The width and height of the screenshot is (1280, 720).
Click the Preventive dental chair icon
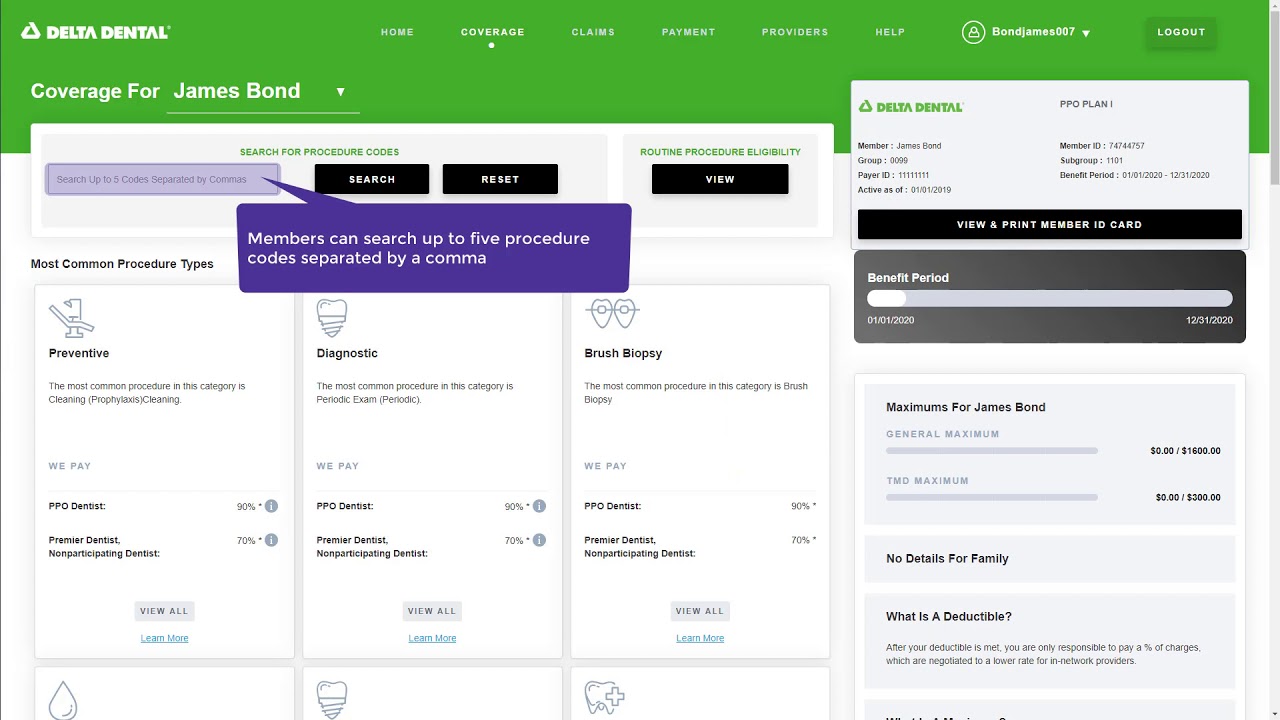coord(71,318)
